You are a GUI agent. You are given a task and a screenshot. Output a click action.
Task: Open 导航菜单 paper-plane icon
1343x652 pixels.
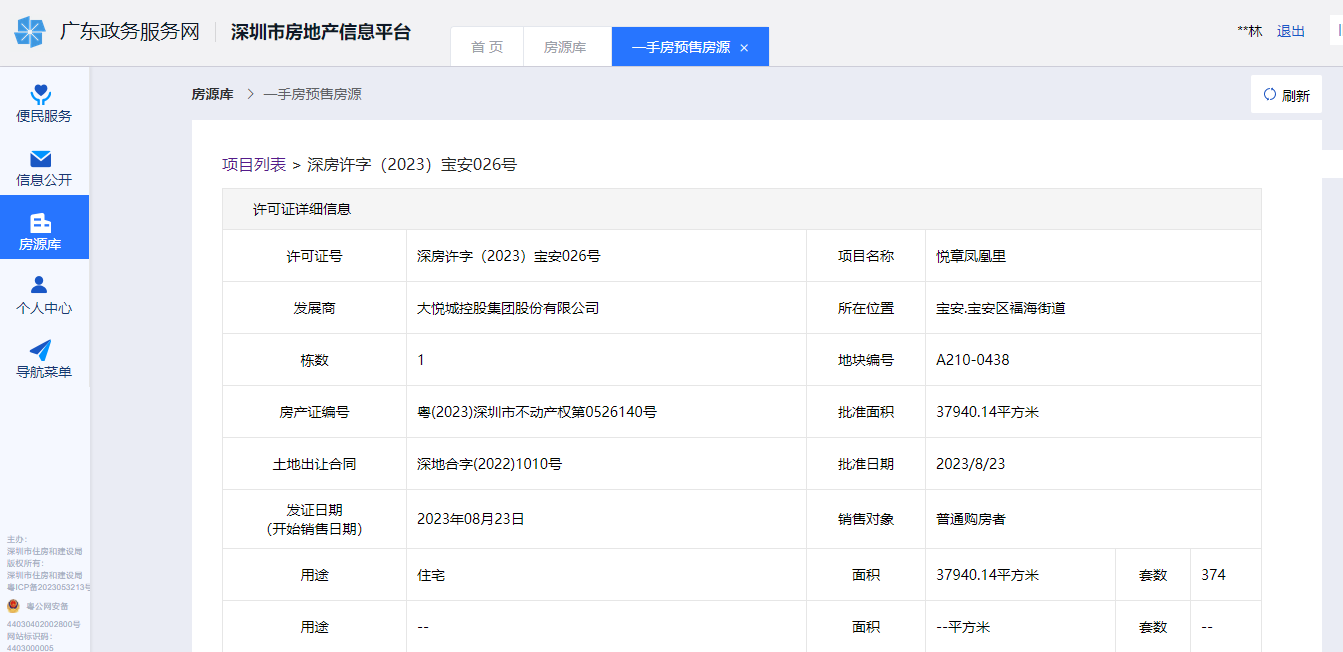tap(41, 350)
